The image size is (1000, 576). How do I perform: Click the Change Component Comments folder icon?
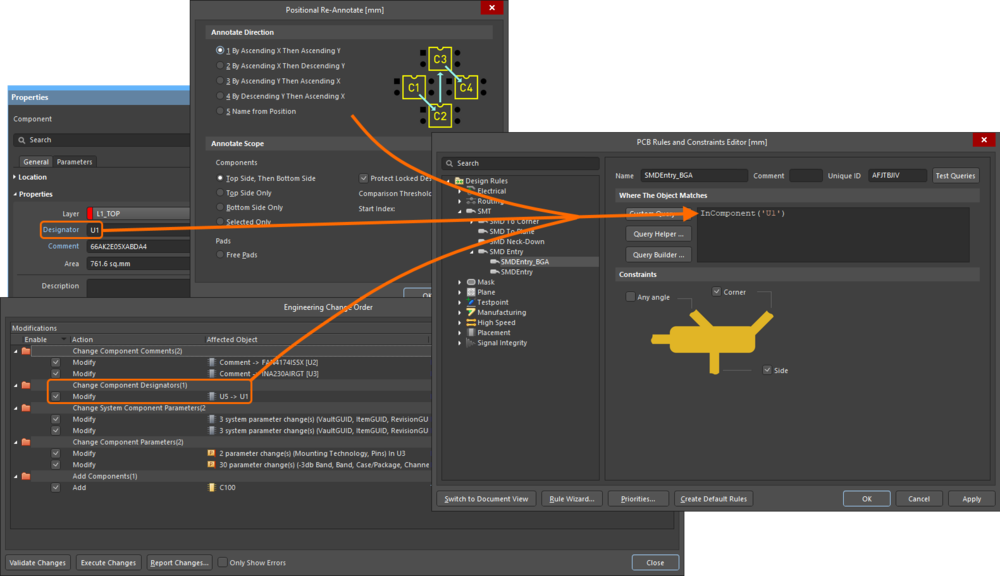coord(27,351)
